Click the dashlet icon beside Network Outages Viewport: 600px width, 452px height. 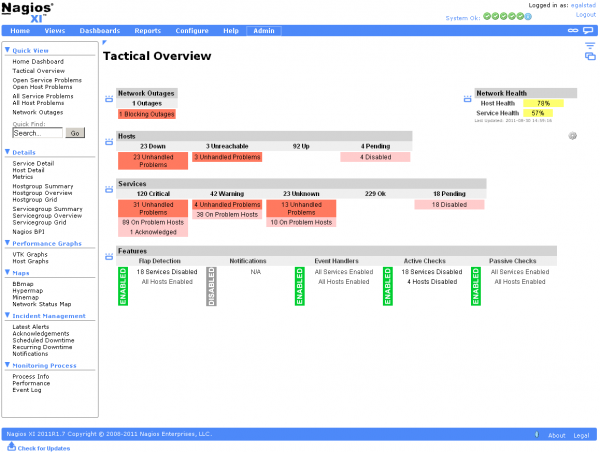pyautogui.click(x=109, y=99)
